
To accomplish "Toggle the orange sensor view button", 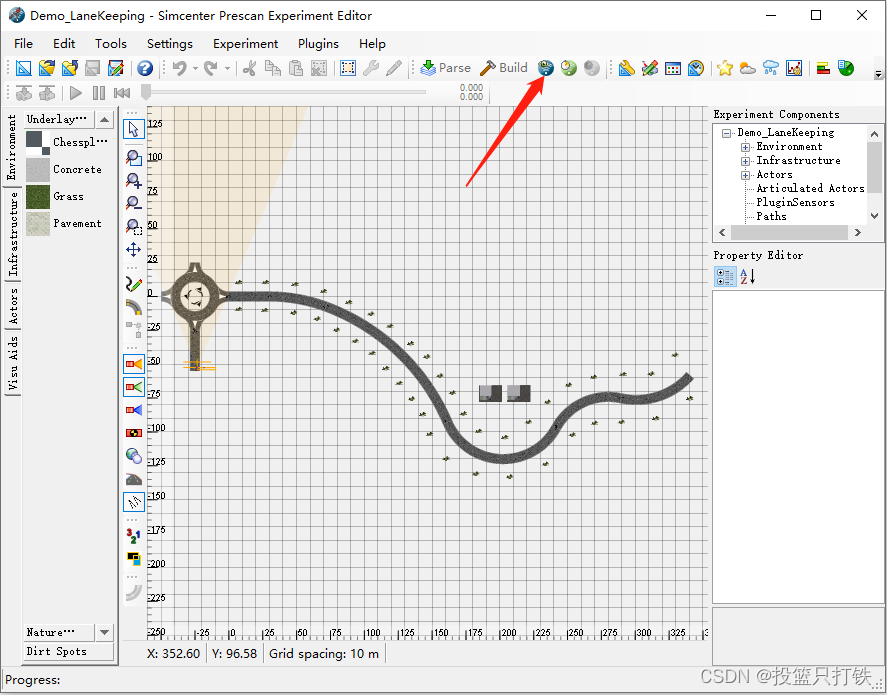I will pyautogui.click(x=134, y=364).
